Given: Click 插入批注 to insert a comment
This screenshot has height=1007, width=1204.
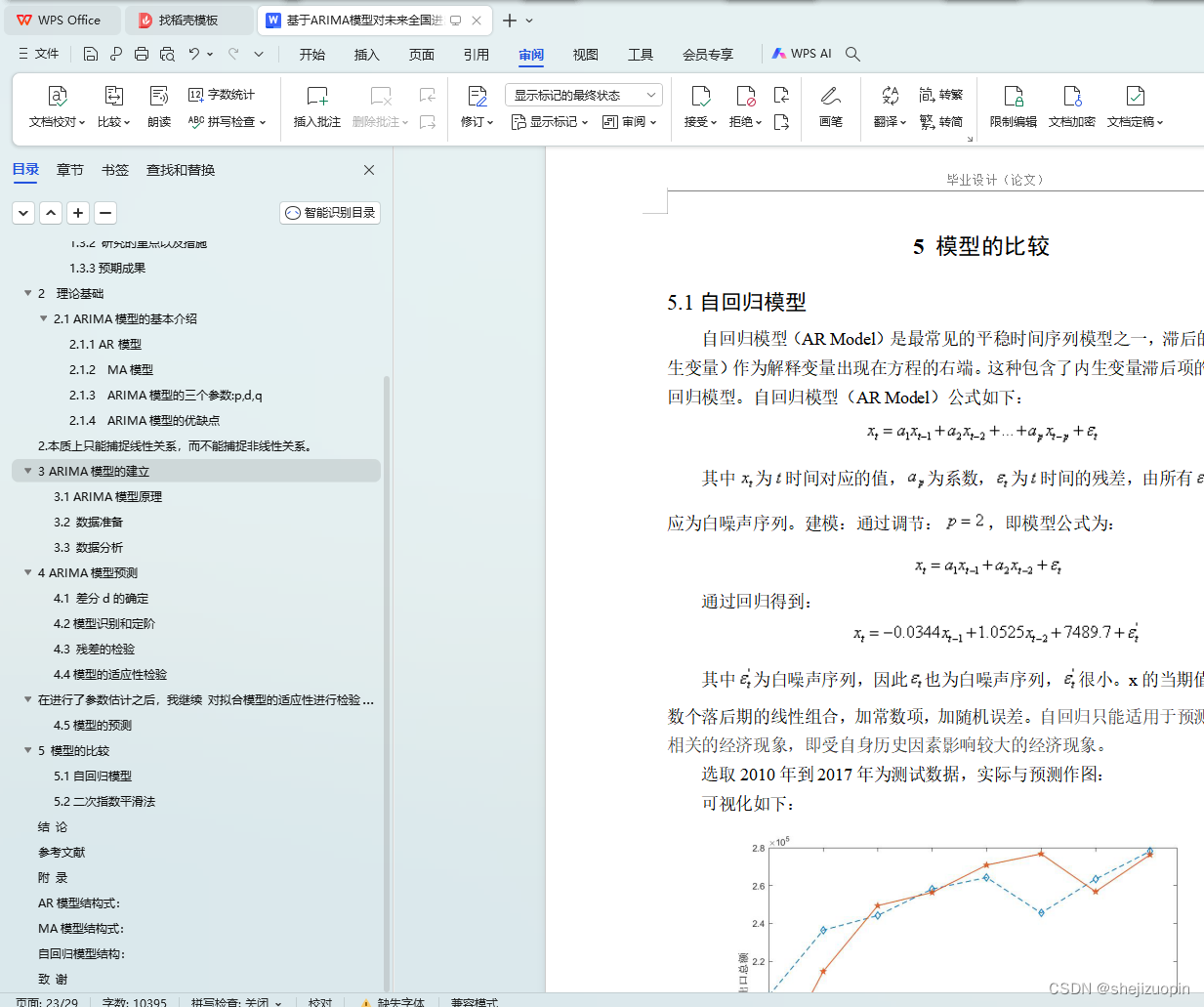Looking at the screenshot, I should coord(317,107).
